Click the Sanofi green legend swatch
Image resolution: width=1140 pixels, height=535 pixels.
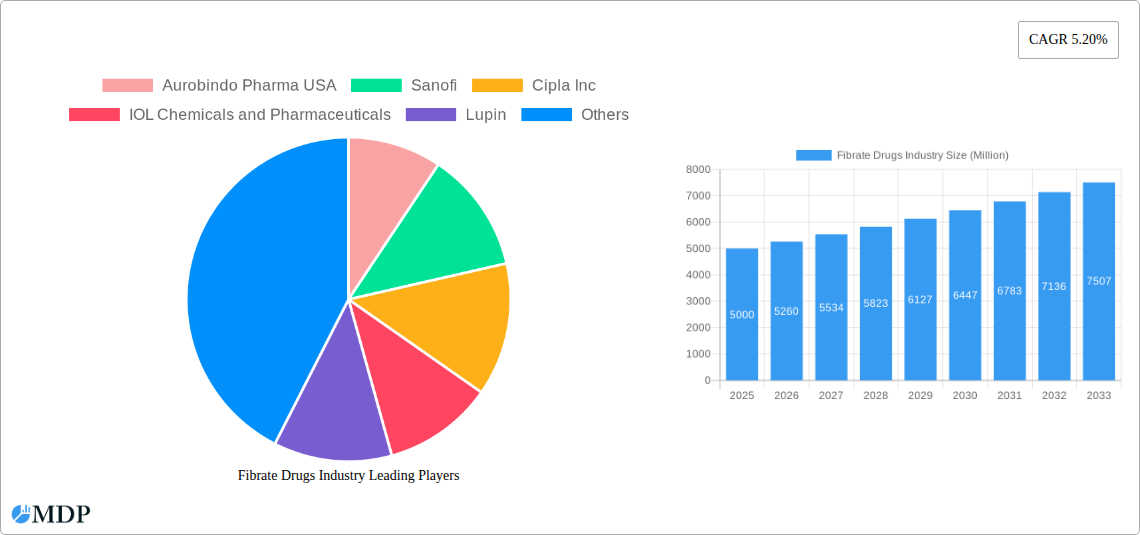click(x=376, y=86)
